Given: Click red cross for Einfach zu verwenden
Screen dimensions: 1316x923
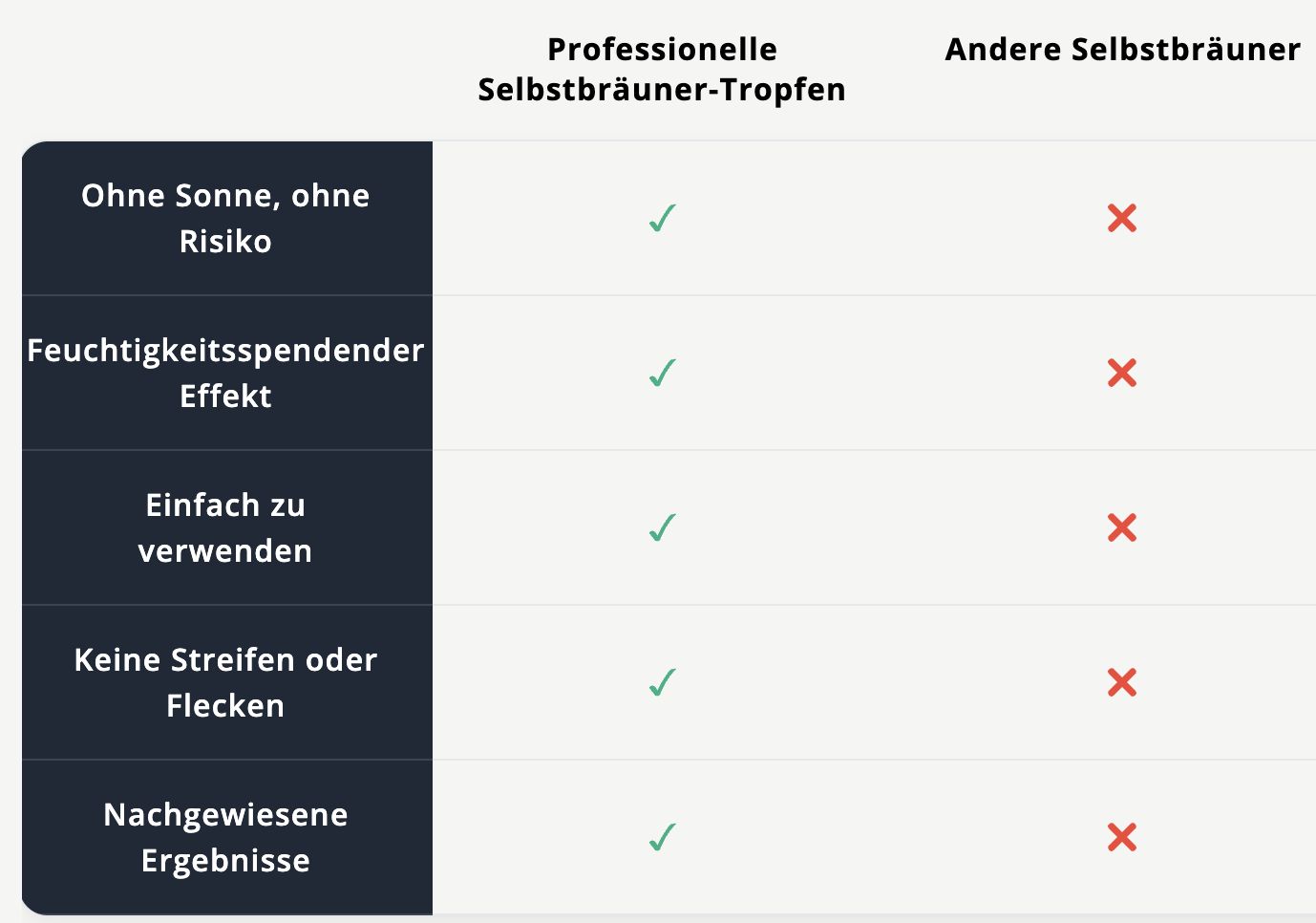Looking at the screenshot, I should [x=1122, y=527].
